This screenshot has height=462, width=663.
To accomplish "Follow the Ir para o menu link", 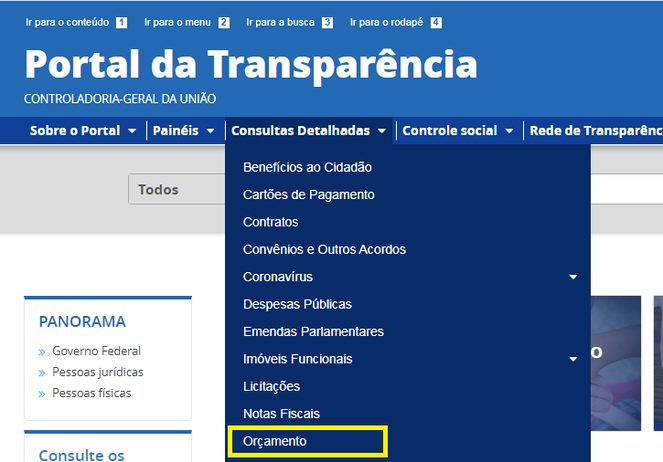I will (x=177, y=22).
